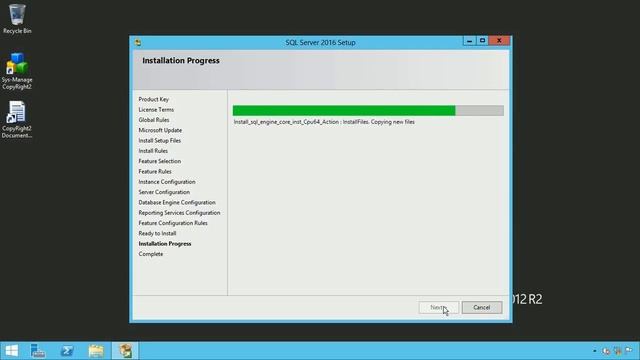Select the SQL Server Setup taskbar icon
Viewport: 640px width, 360px height.
pyautogui.click(x=125, y=351)
